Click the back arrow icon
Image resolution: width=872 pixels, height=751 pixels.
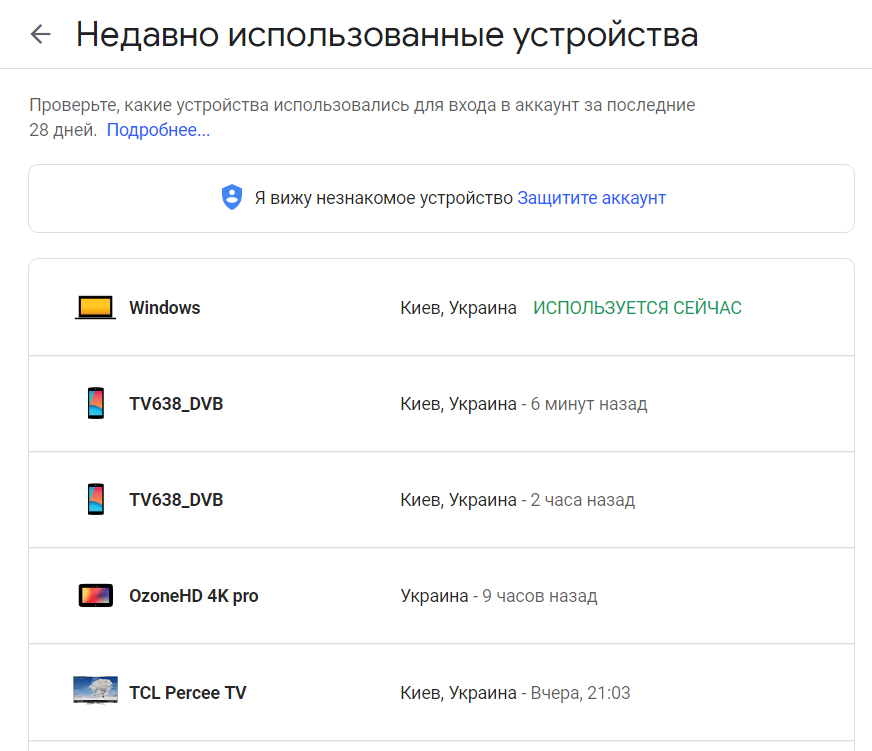[x=40, y=35]
